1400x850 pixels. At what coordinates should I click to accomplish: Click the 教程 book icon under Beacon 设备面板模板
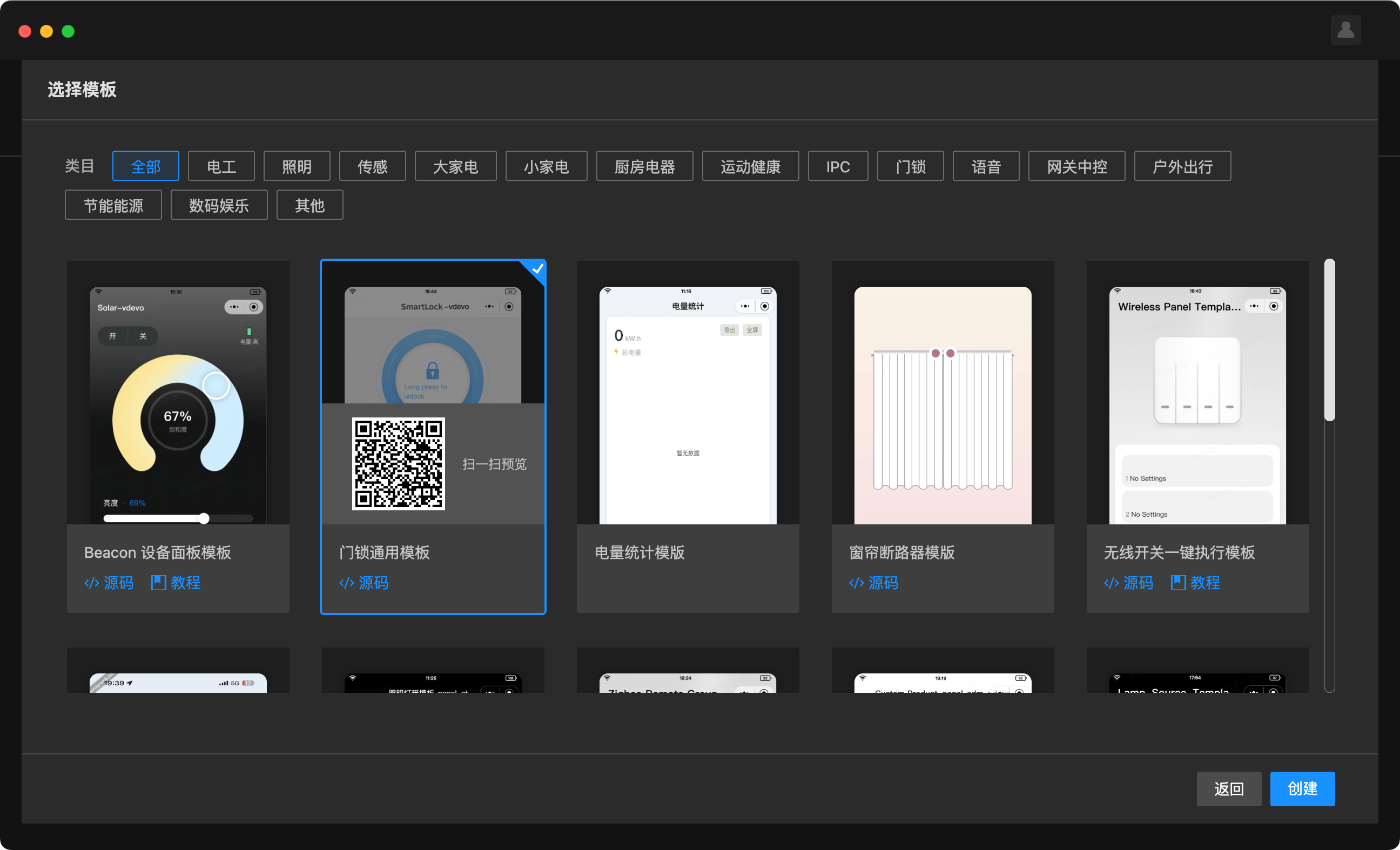158,582
